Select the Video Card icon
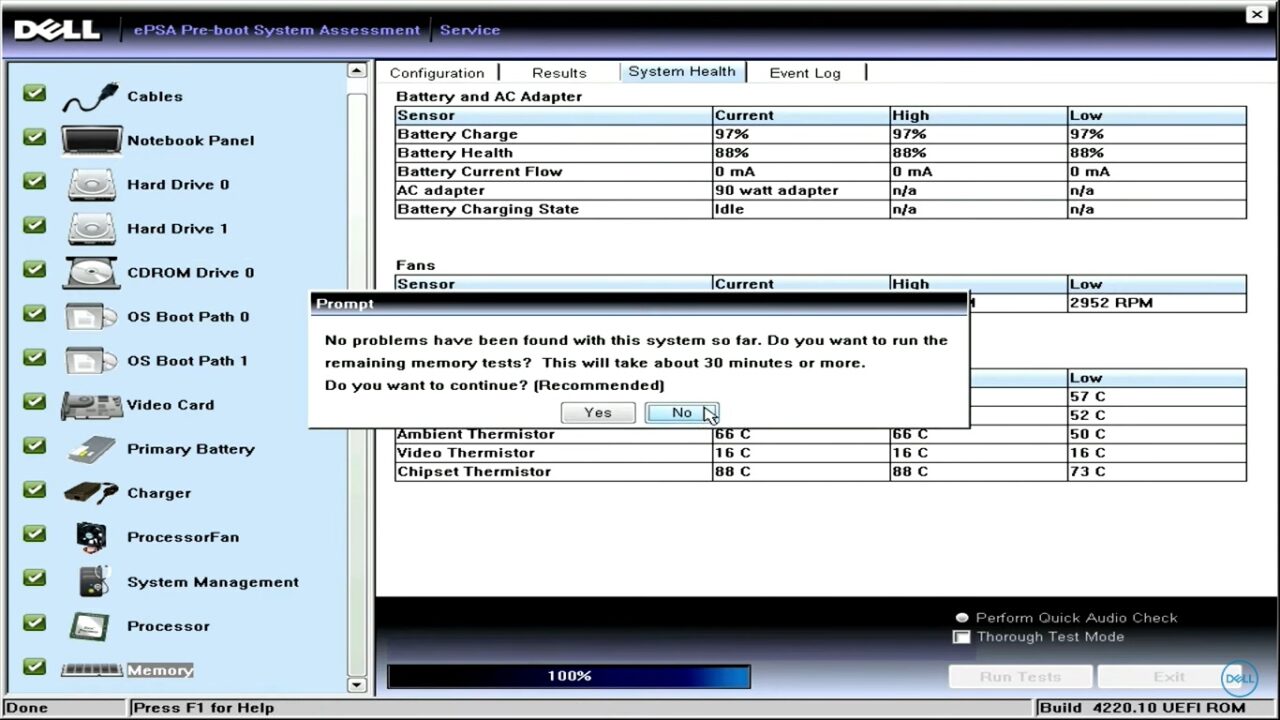This screenshot has width=1280, height=720. point(91,405)
